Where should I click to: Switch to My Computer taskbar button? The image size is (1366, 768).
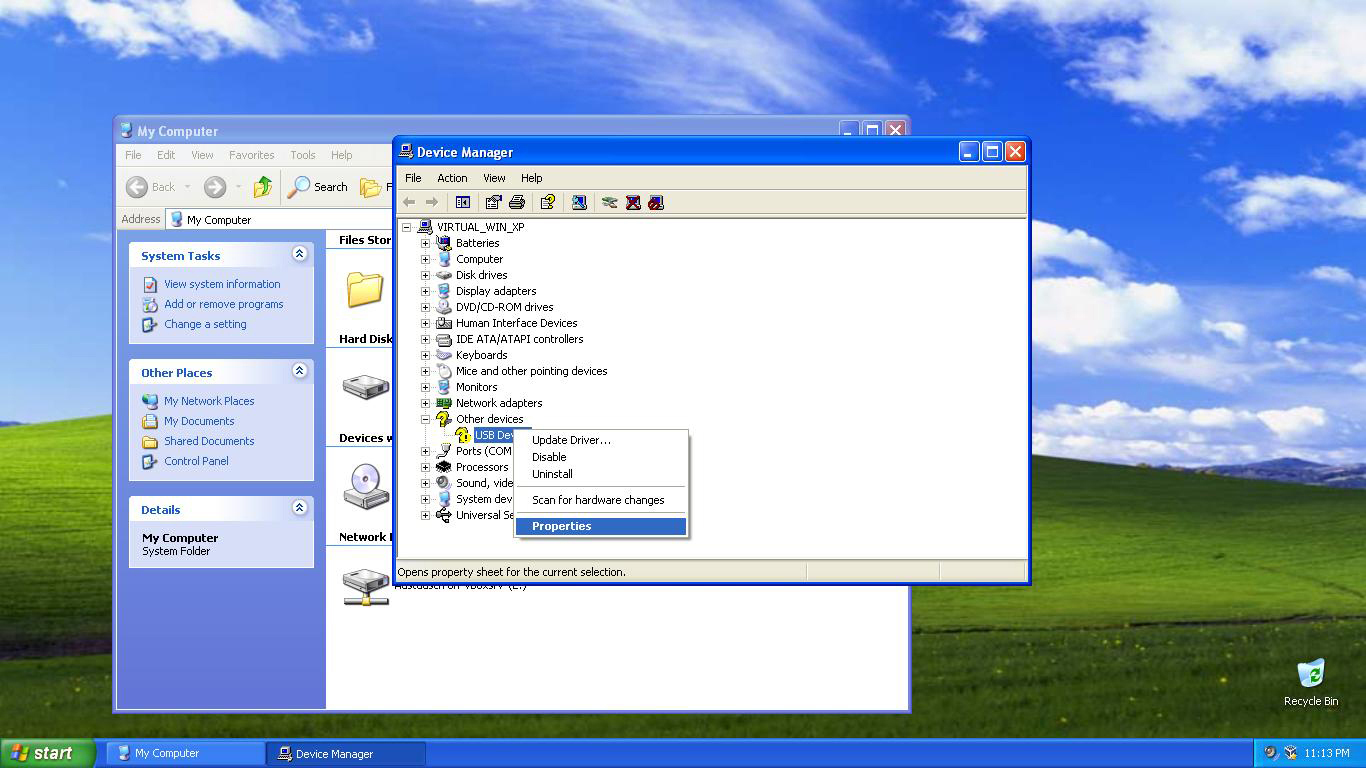[186, 754]
